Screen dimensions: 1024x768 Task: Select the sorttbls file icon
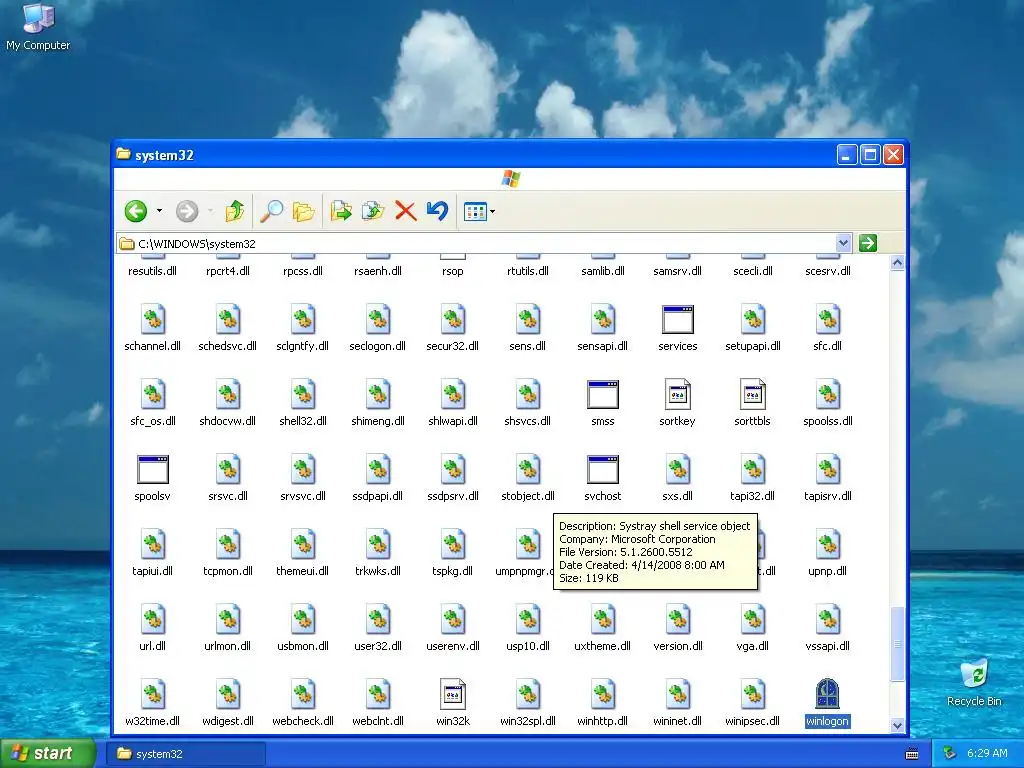(x=752, y=394)
